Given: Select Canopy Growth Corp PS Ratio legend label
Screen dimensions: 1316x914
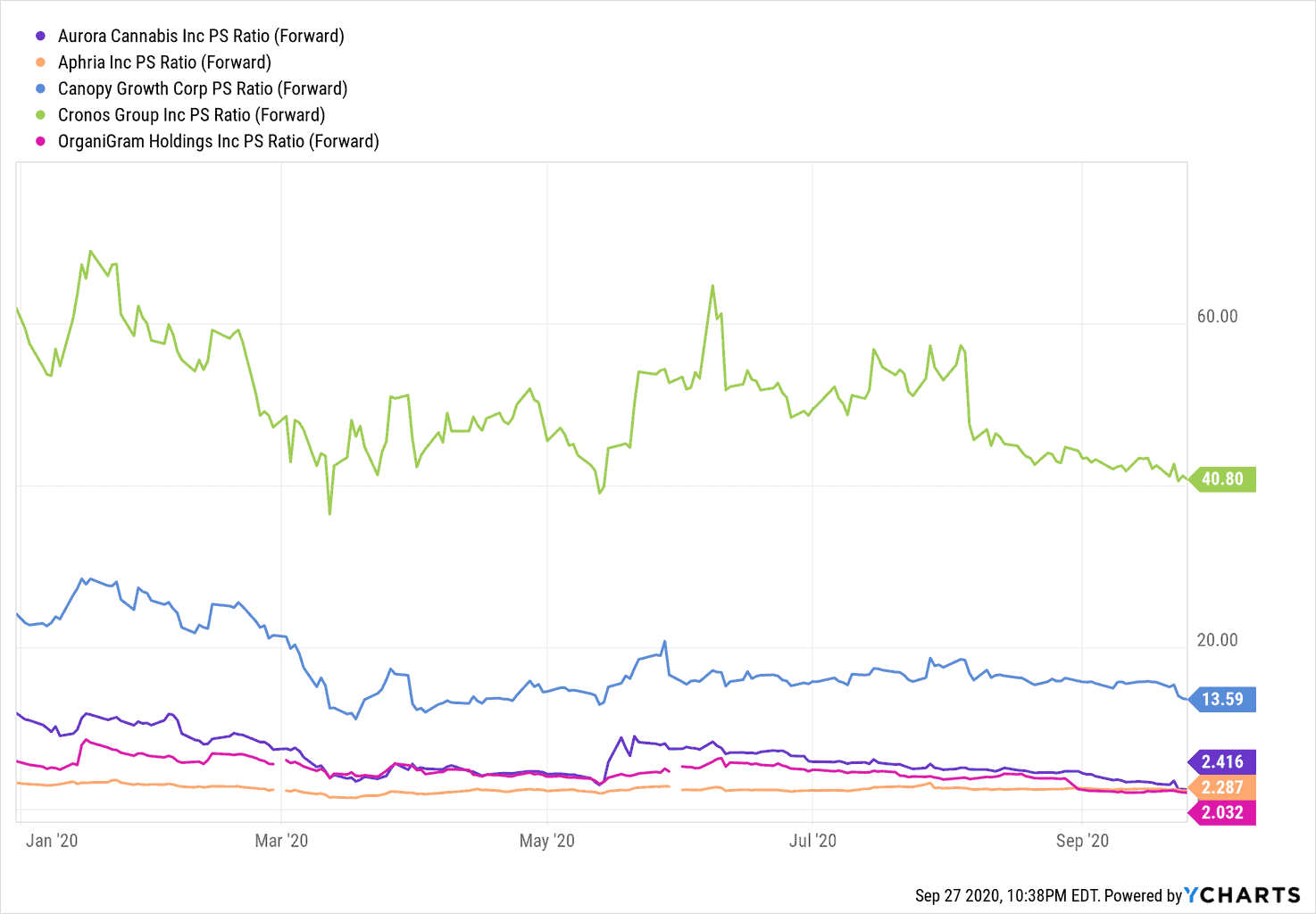Looking at the screenshot, I should (203, 89).
